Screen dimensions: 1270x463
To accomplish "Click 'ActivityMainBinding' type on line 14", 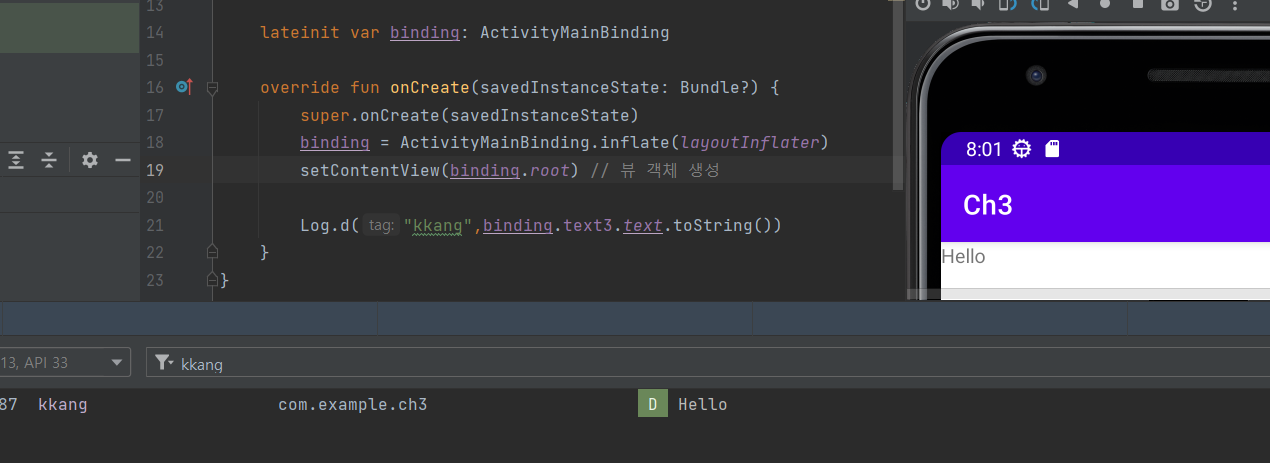I will [x=575, y=33].
